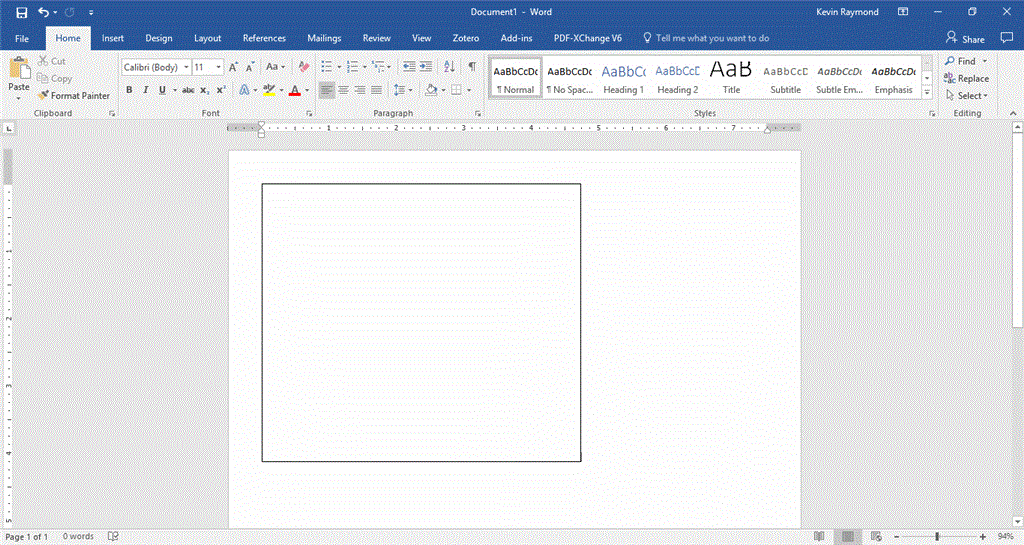This screenshot has height=545, width=1024.
Task: Switch to the Layout tab
Action: point(207,38)
